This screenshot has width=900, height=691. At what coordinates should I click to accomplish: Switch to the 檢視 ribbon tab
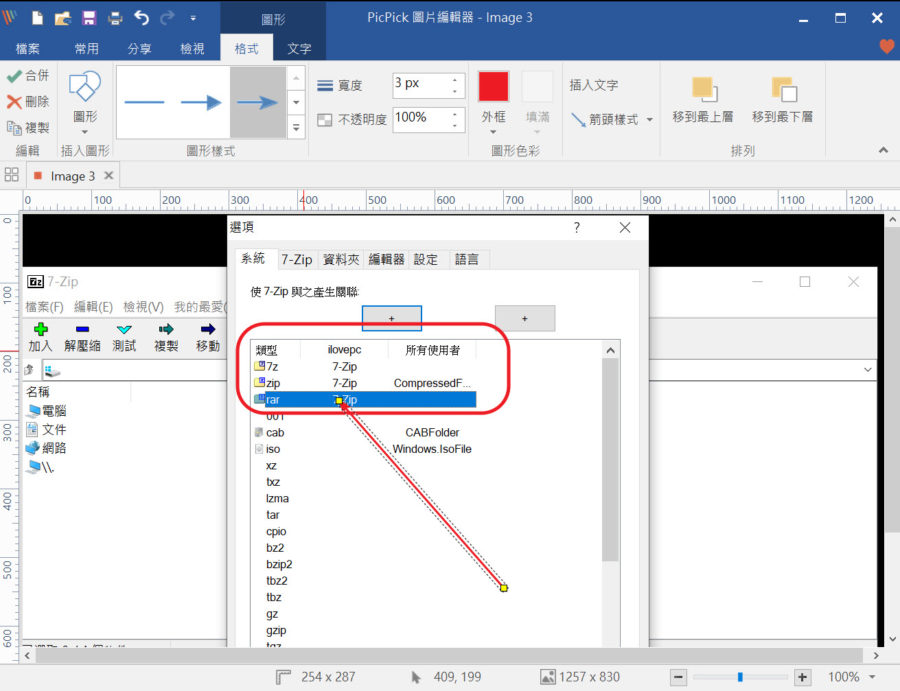point(192,49)
